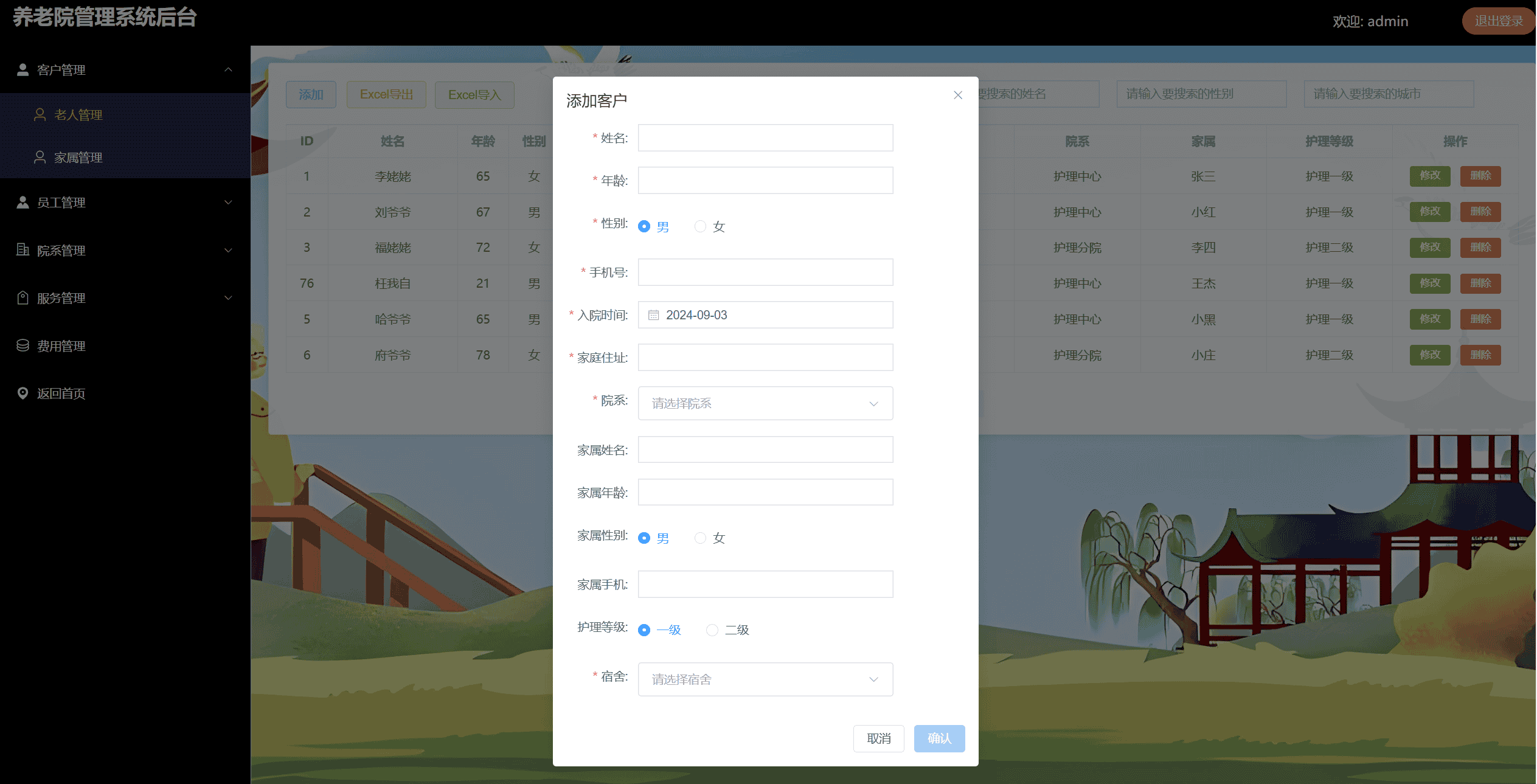Expand the 员工管理 menu chevron
This screenshot has width=1537, height=784.
pyautogui.click(x=228, y=203)
